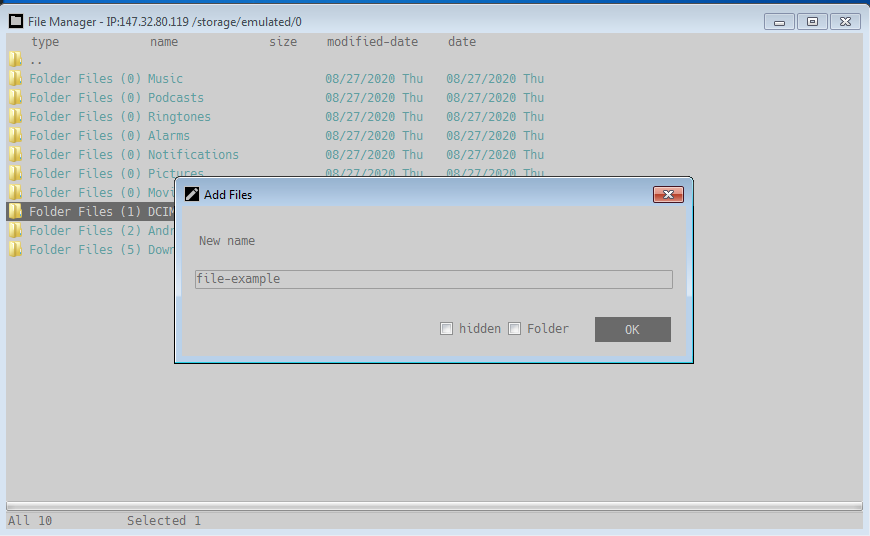Click the parent directory folder icon
This screenshot has height=536, width=870.
coord(15,59)
